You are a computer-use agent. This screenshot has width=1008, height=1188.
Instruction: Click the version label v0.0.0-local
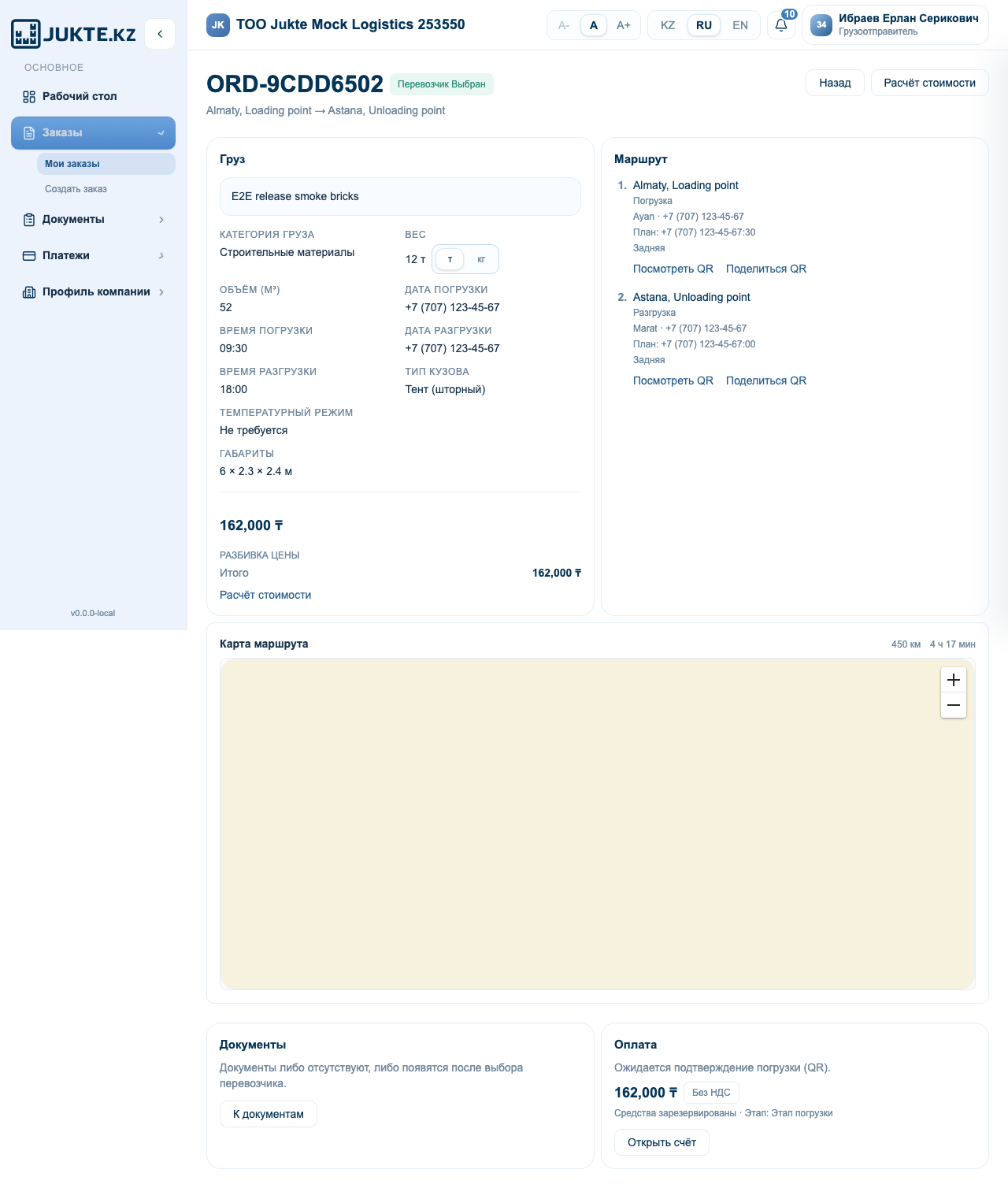pos(93,613)
